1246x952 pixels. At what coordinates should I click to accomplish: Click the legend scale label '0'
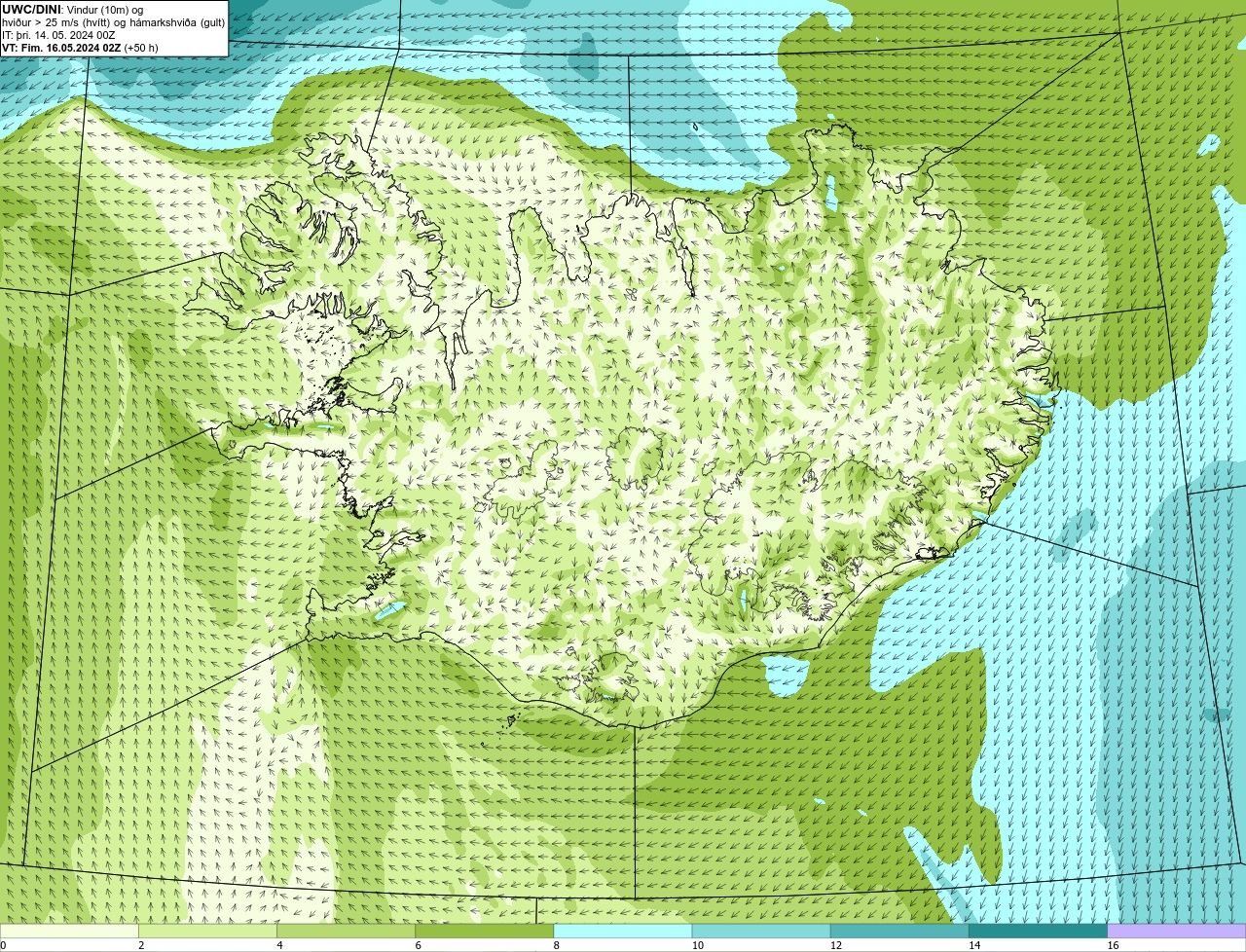click(x=3, y=945)
